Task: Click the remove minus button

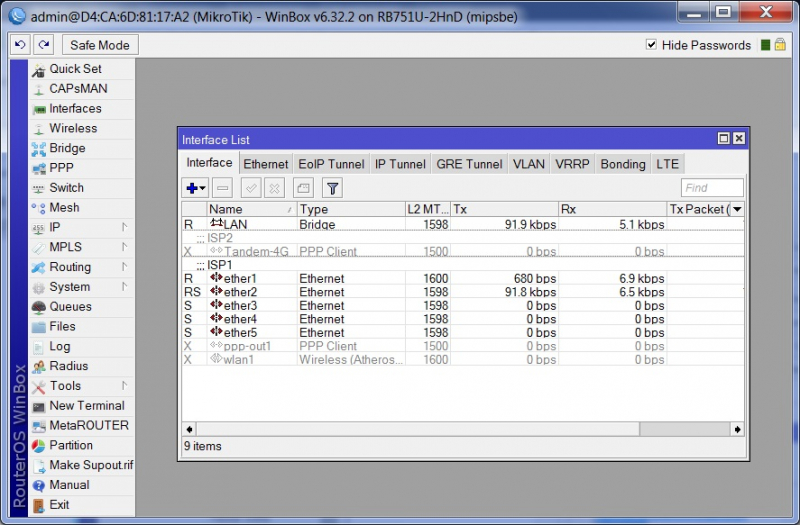Action: tap(223, 188)
